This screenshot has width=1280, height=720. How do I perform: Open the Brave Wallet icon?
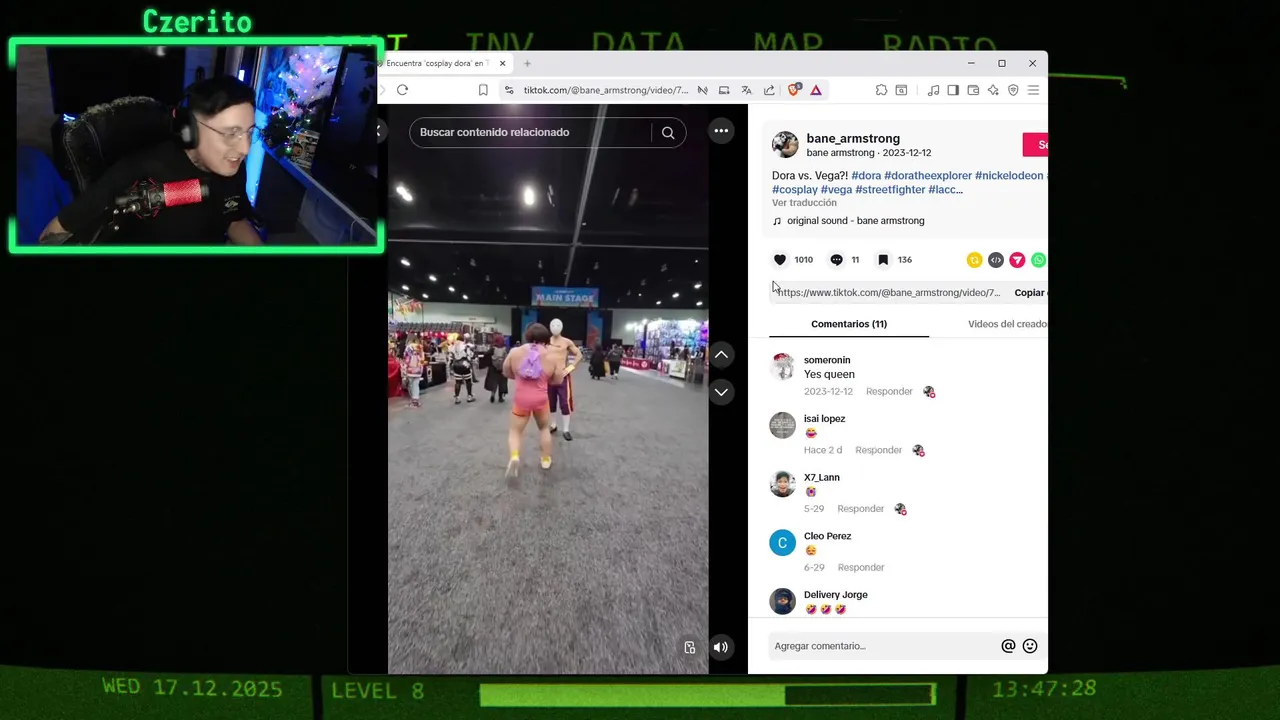click(x=973, y=90)
